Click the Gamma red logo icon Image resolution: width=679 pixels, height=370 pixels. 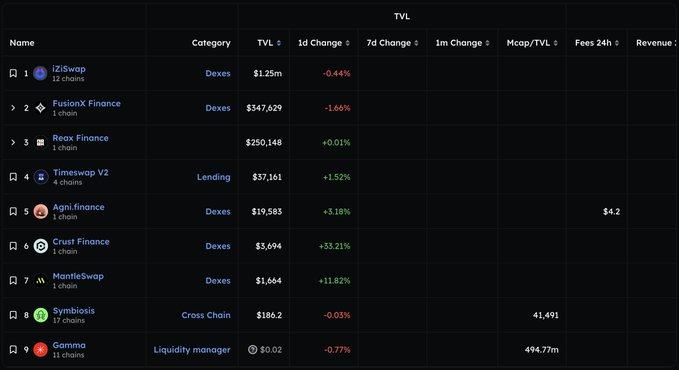pyautogui.click(x=41, y=350)
